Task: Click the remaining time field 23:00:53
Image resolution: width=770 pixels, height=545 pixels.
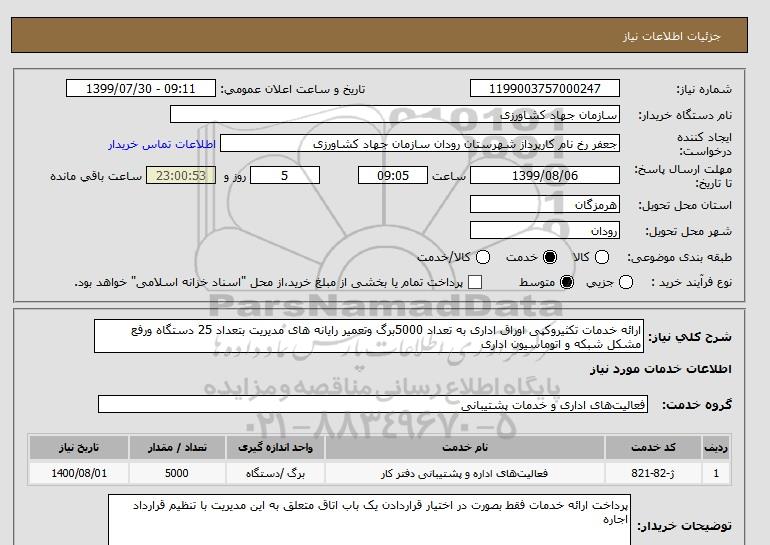Action: pos(181,175)
